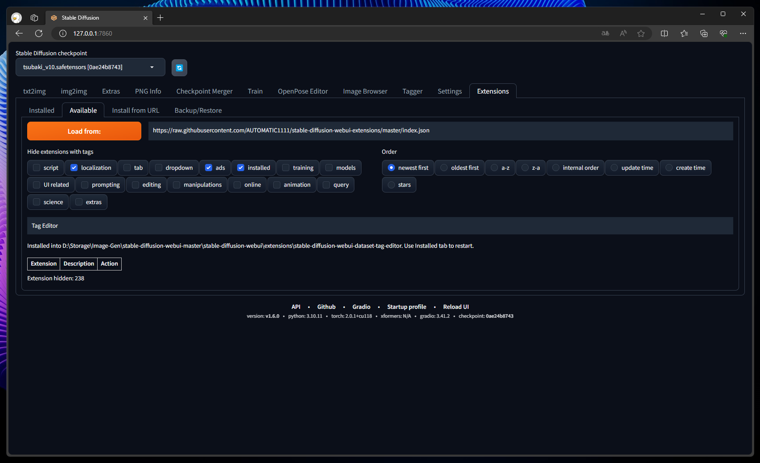Check the dropdown tag filter
Image resolution: width=760 pixels, height=463 pixels.
pyautogui.click(x=158, y=168)
